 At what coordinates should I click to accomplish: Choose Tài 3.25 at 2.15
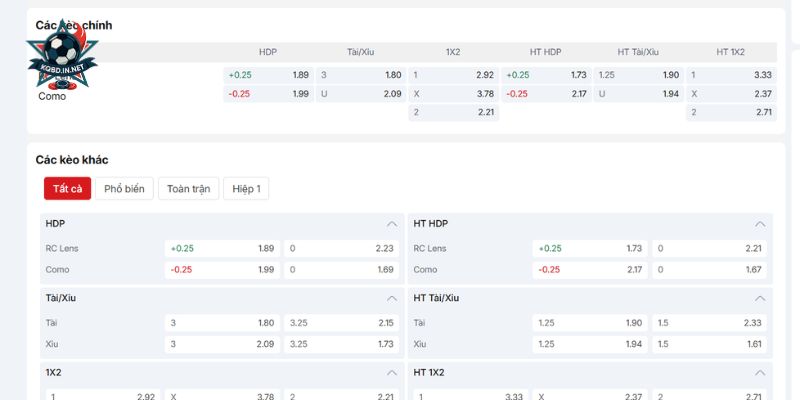point(341,323)
